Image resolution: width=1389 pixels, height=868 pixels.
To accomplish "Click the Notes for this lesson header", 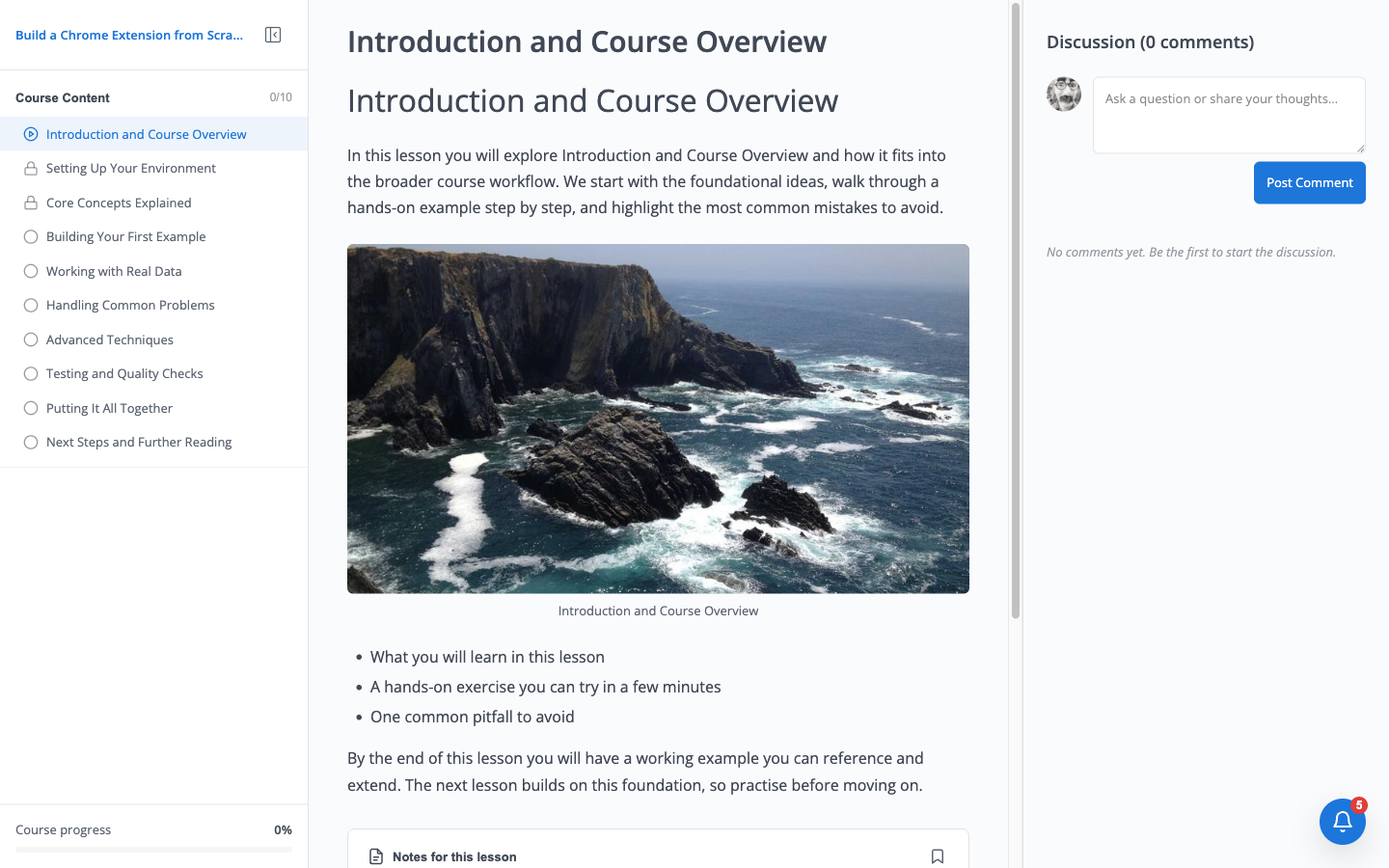I will coord(454,856).
